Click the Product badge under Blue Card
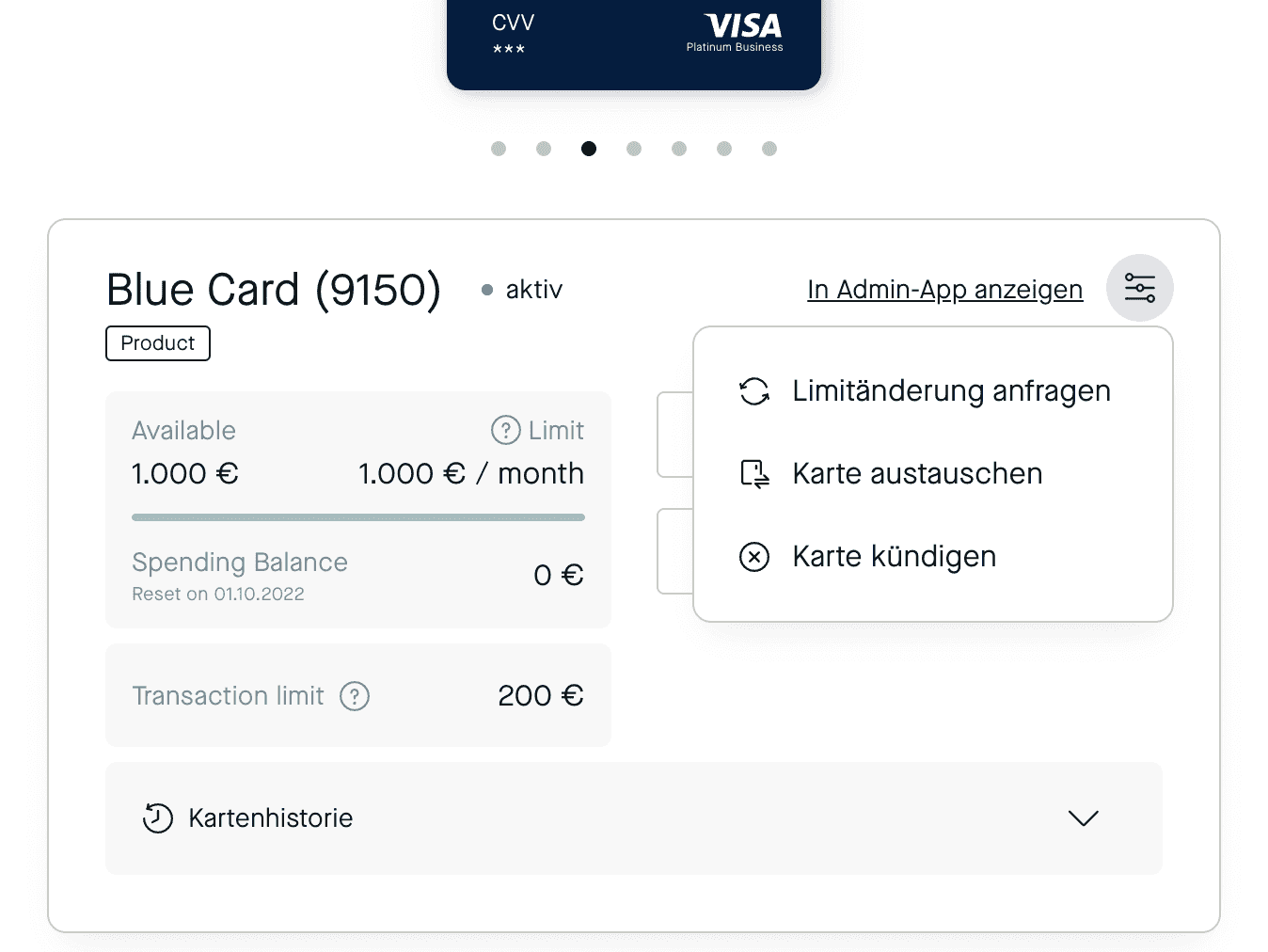Screen dimensions: 1268x952 tap(157, 342)
